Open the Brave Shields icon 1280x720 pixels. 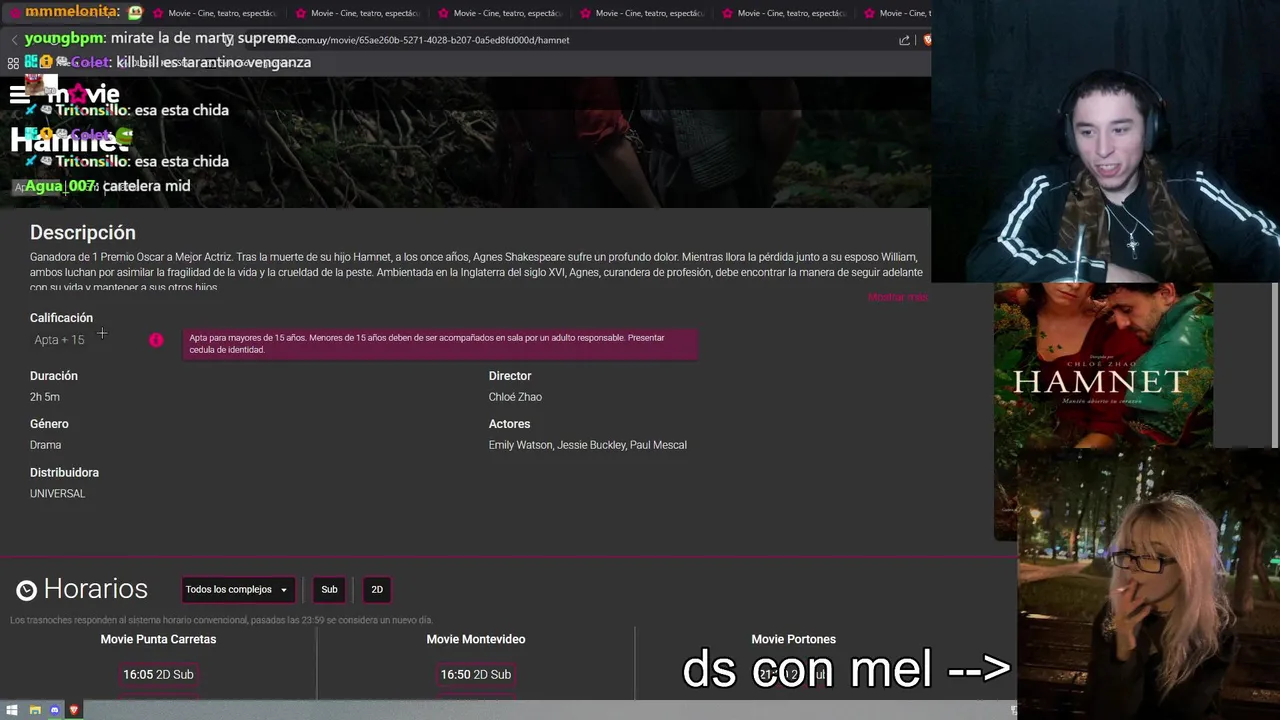927,40
